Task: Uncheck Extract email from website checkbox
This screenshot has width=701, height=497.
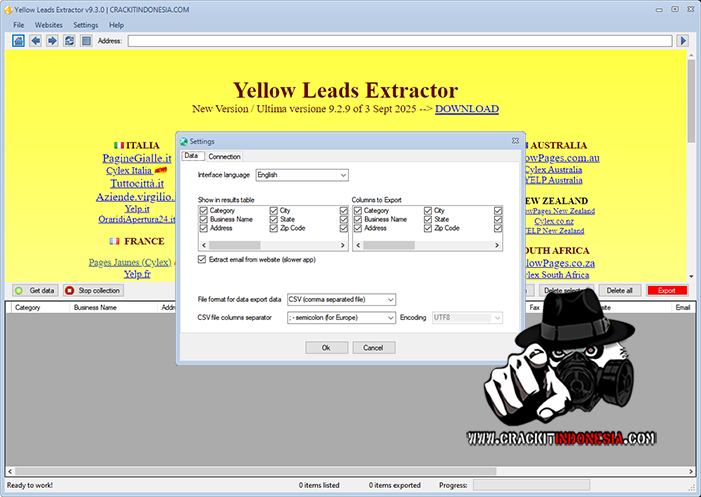Action: coord(203,259)
